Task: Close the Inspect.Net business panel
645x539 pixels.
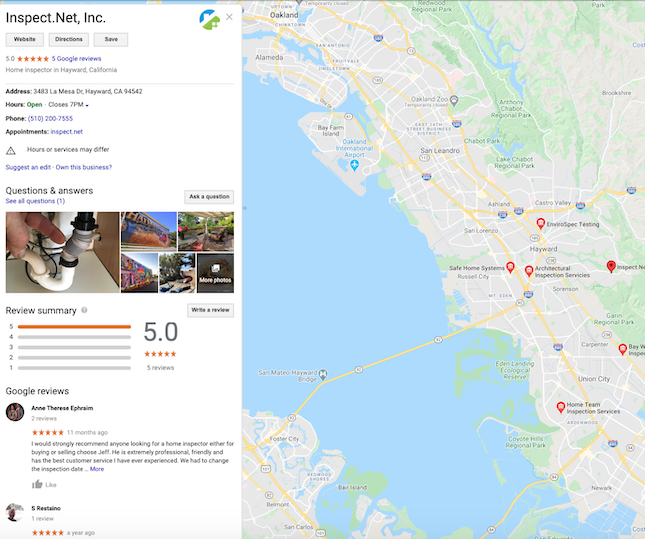Action: (x=229, y=17)
